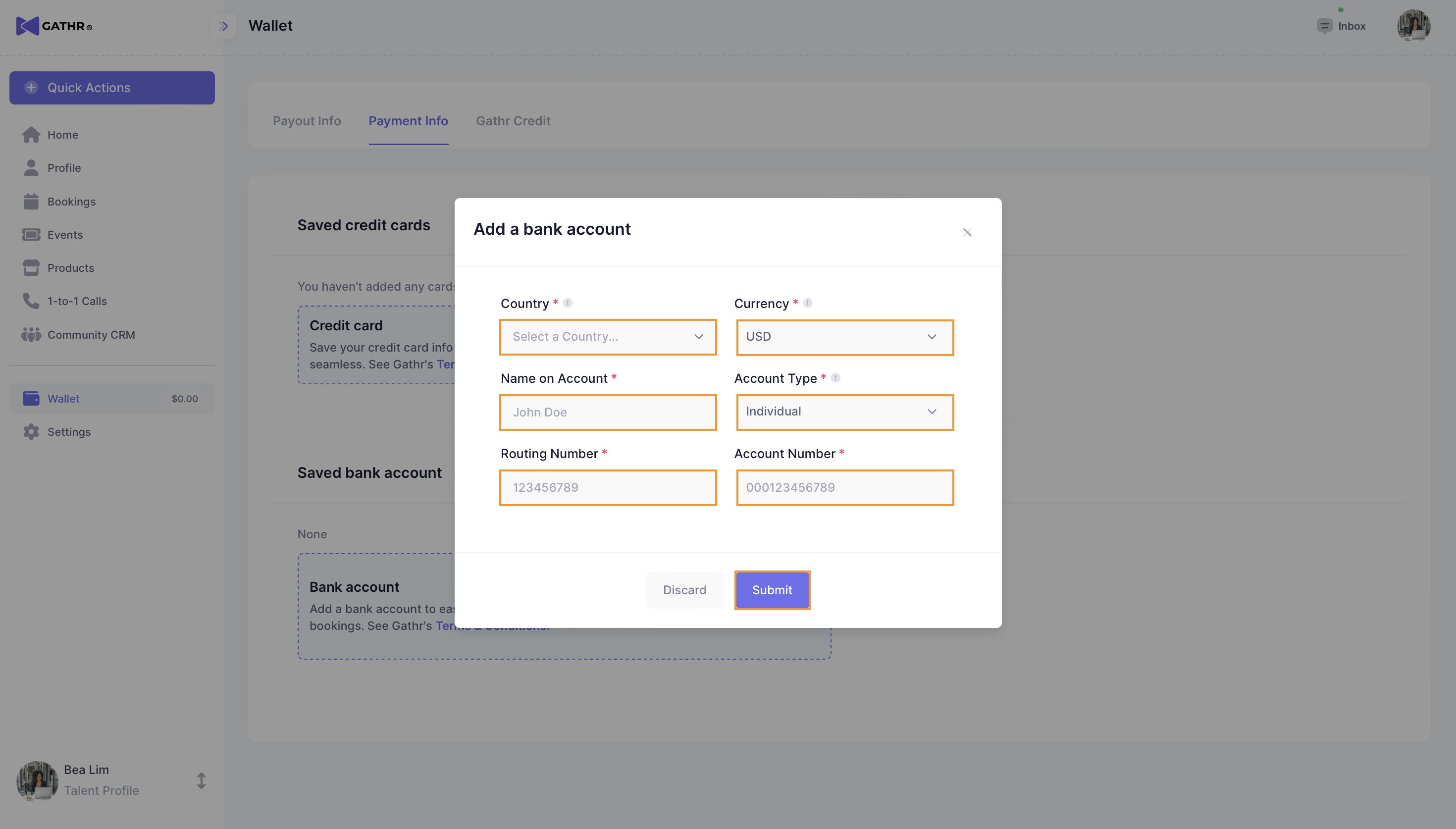Open the Select a Country dropdown
Viewport: 1456px width, 829px height.
pyautogui.click(x=607, y=337)
